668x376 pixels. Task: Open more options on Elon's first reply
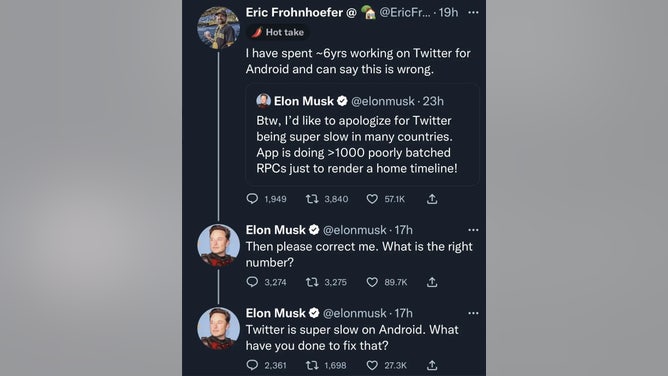pyautogui.click(x=473, y=230)
